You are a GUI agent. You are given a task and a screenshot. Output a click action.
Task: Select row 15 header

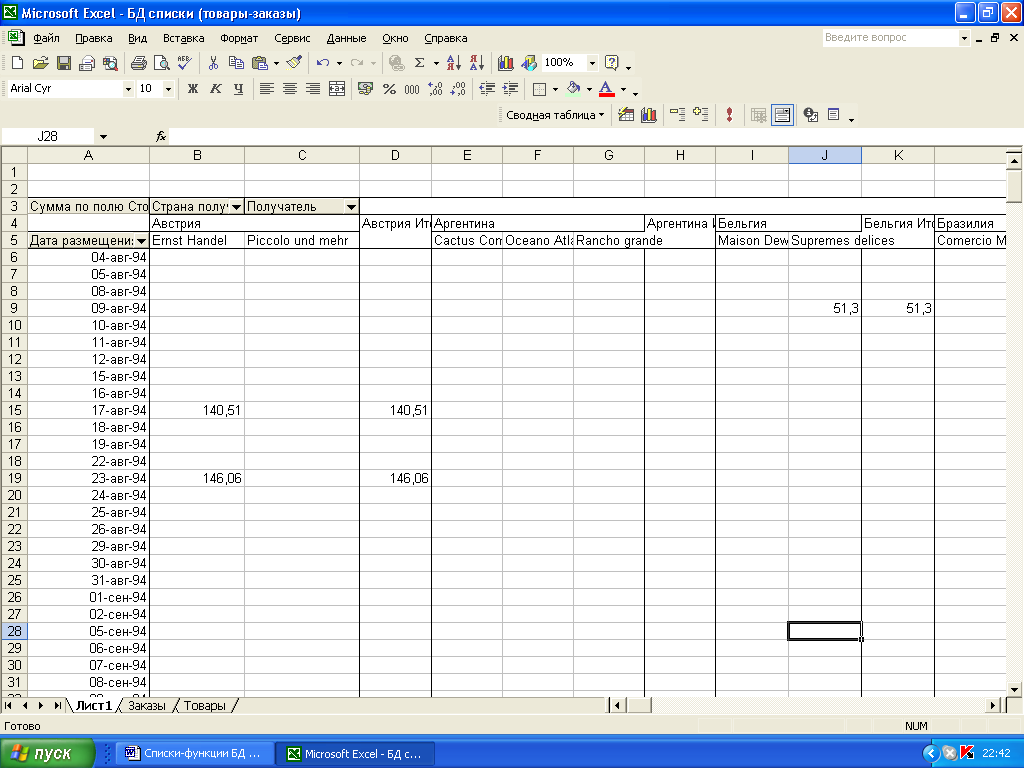[14, 410]
